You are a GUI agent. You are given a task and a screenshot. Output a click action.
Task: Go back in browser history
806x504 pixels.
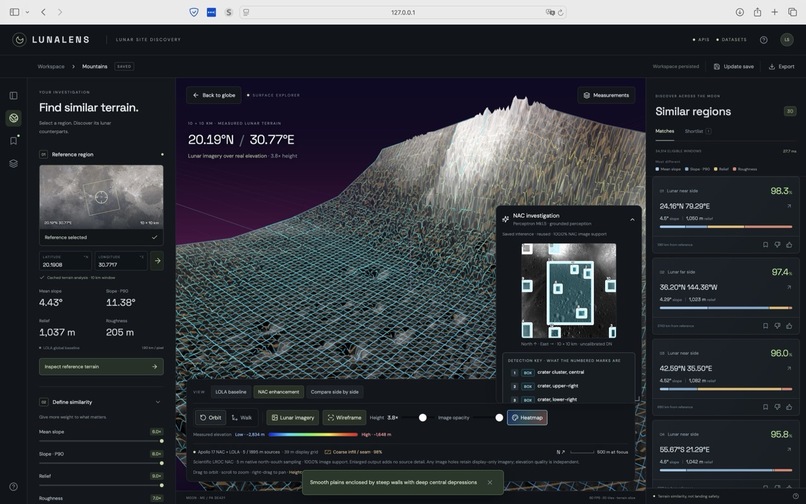tap(44, 12)
